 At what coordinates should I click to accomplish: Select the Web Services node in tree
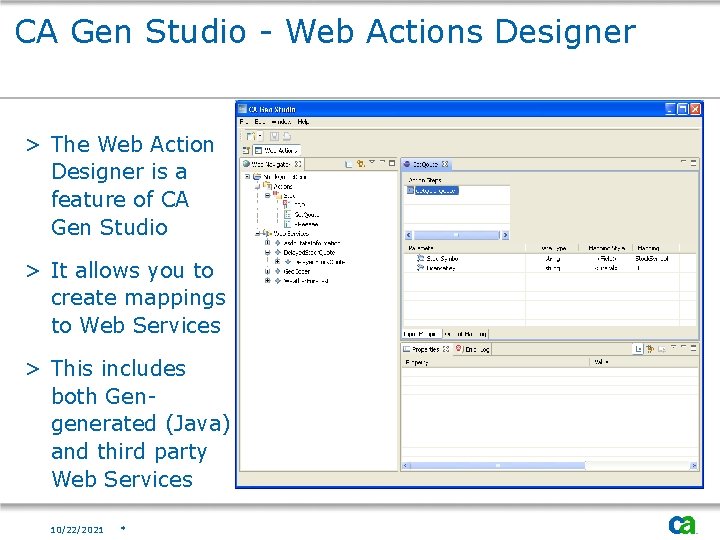point(291,234)
